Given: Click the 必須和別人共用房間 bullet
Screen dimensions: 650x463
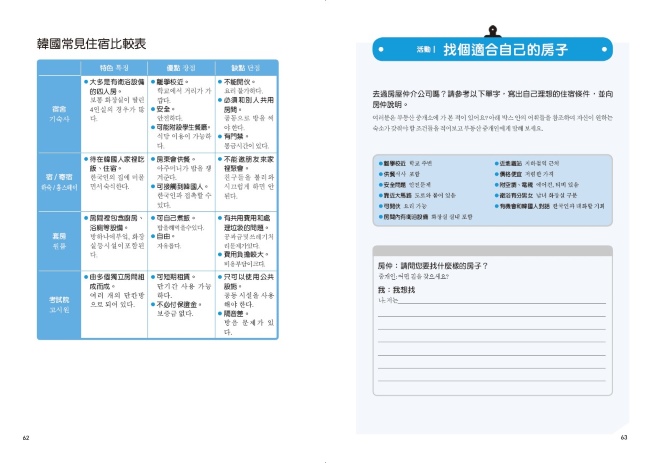Looking at the screenshot, I should (x=246, y=105).
